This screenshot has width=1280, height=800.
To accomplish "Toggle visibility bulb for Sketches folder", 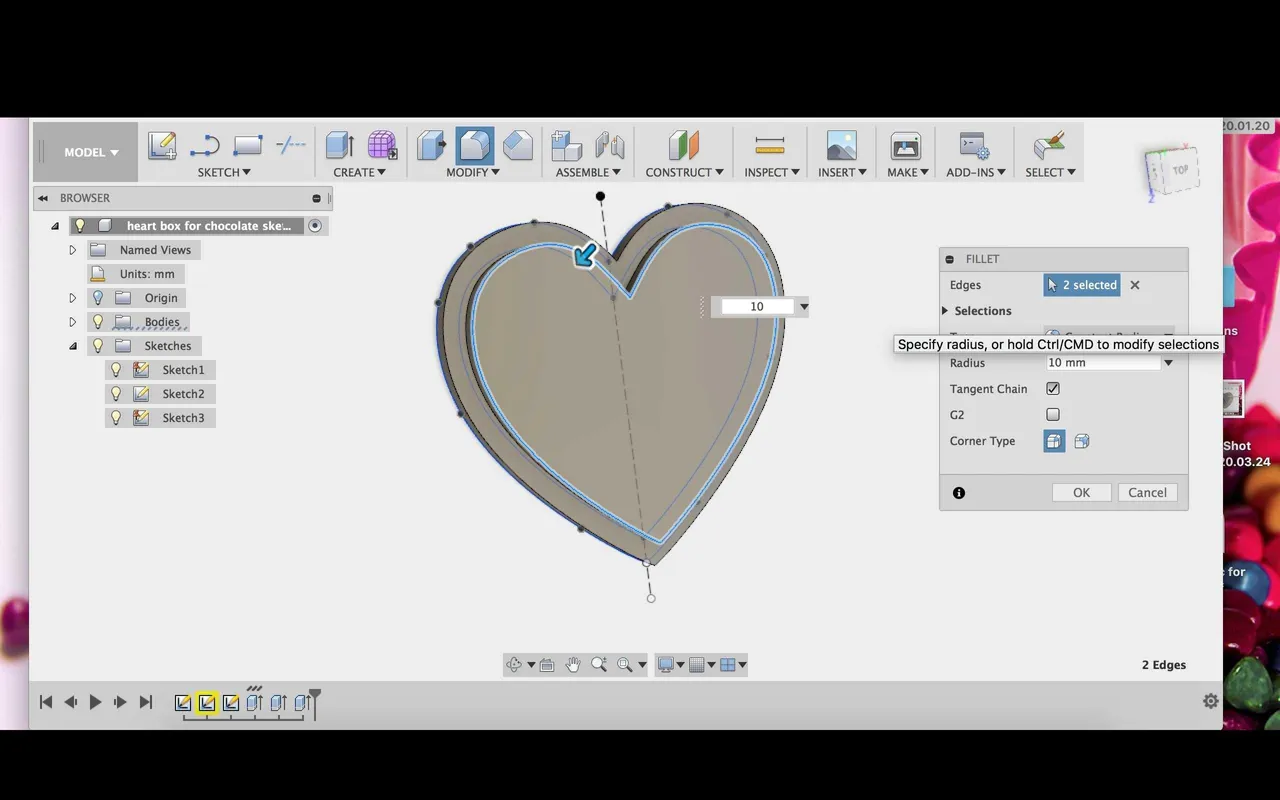I will [98, 346].
